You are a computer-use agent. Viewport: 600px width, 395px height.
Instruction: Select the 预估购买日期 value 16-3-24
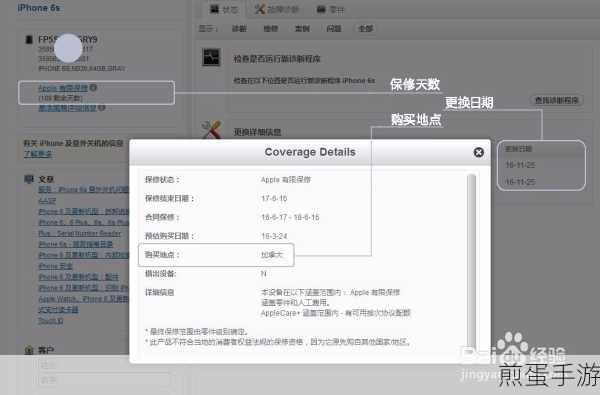click(274, 236)
